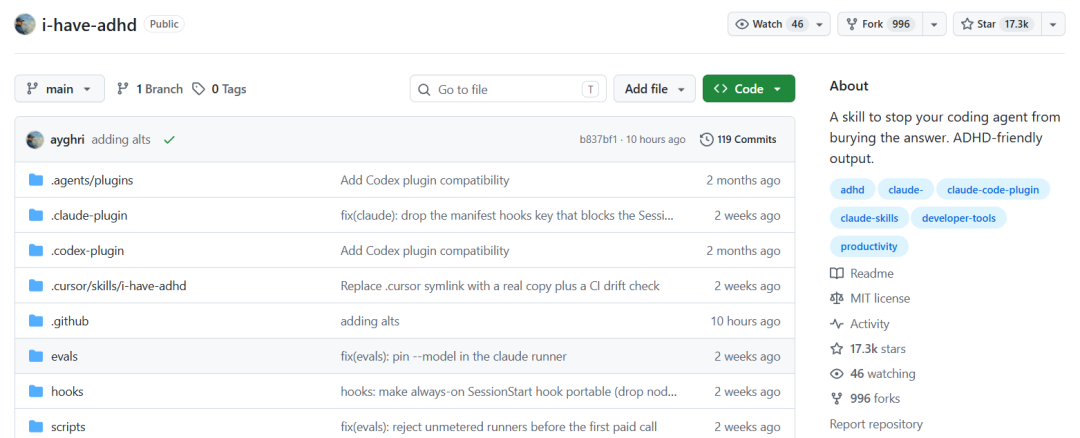1080x438 pixels.
Task: Click the eye icon next to 46 watching
Action: click(836, 374)
